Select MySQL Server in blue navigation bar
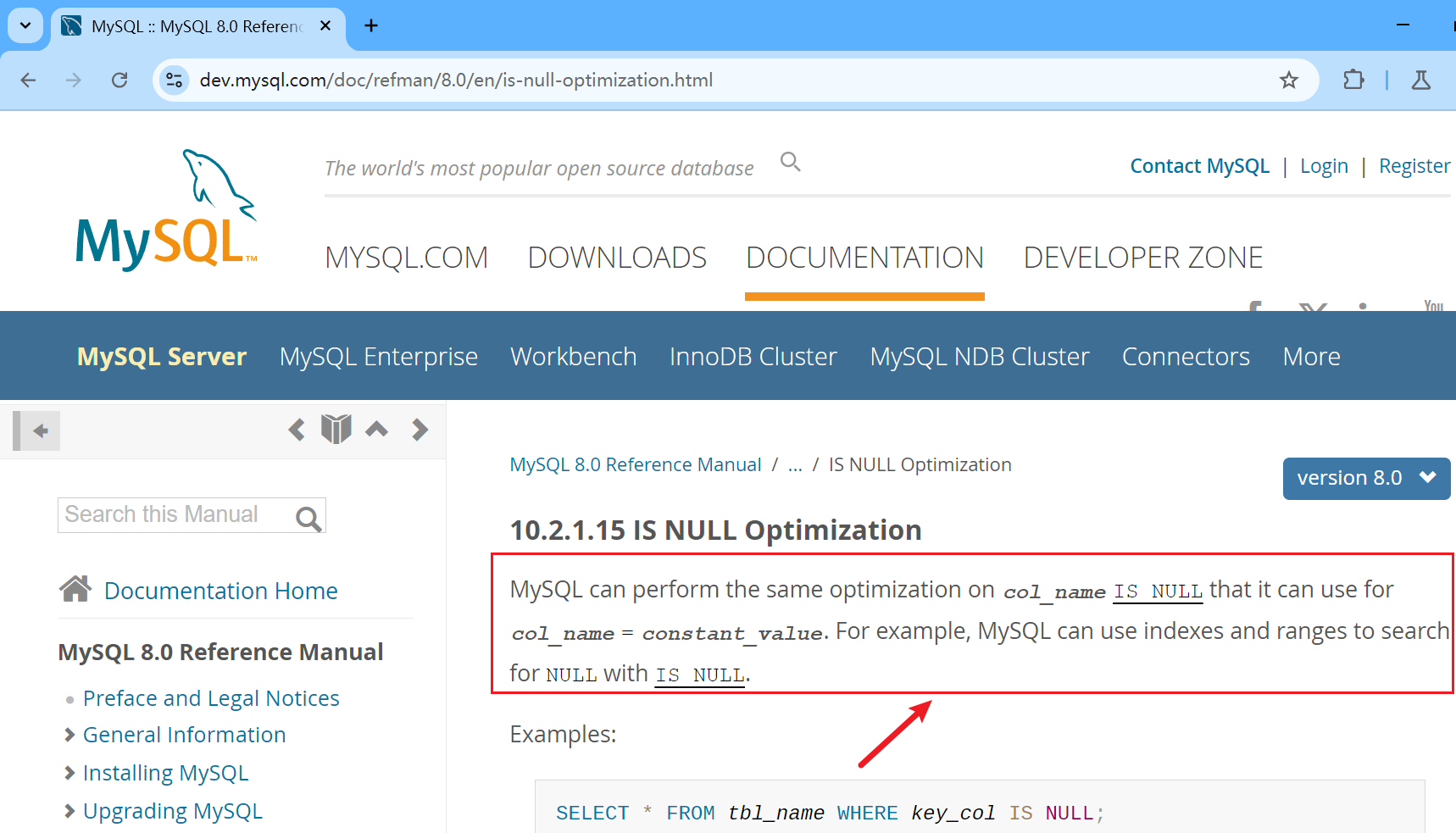The height and width of the screenshot is (833, 1456). (x=162, y=357)
